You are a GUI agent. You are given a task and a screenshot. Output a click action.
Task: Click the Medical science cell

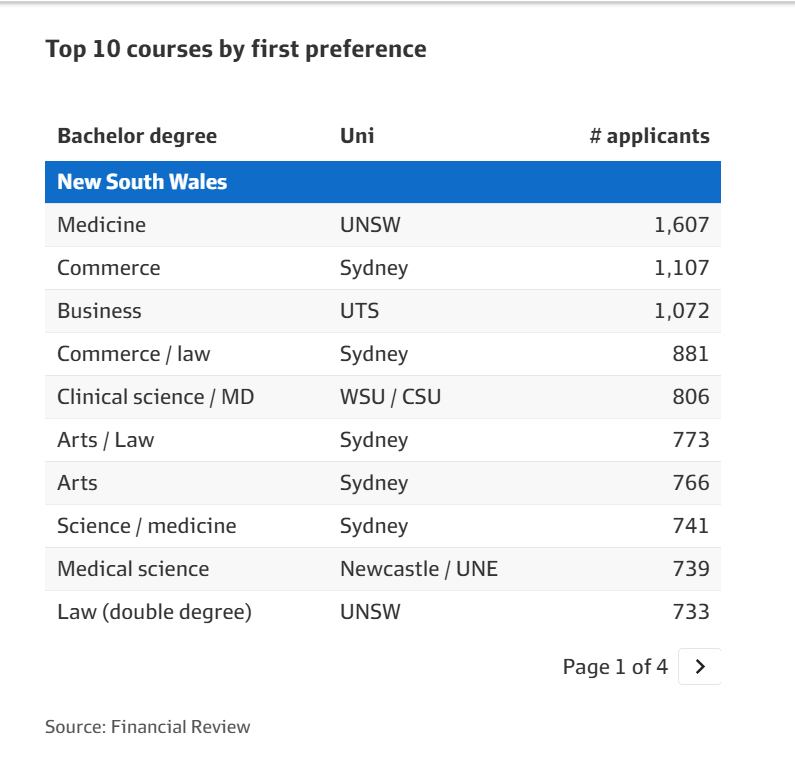(133, 569)
